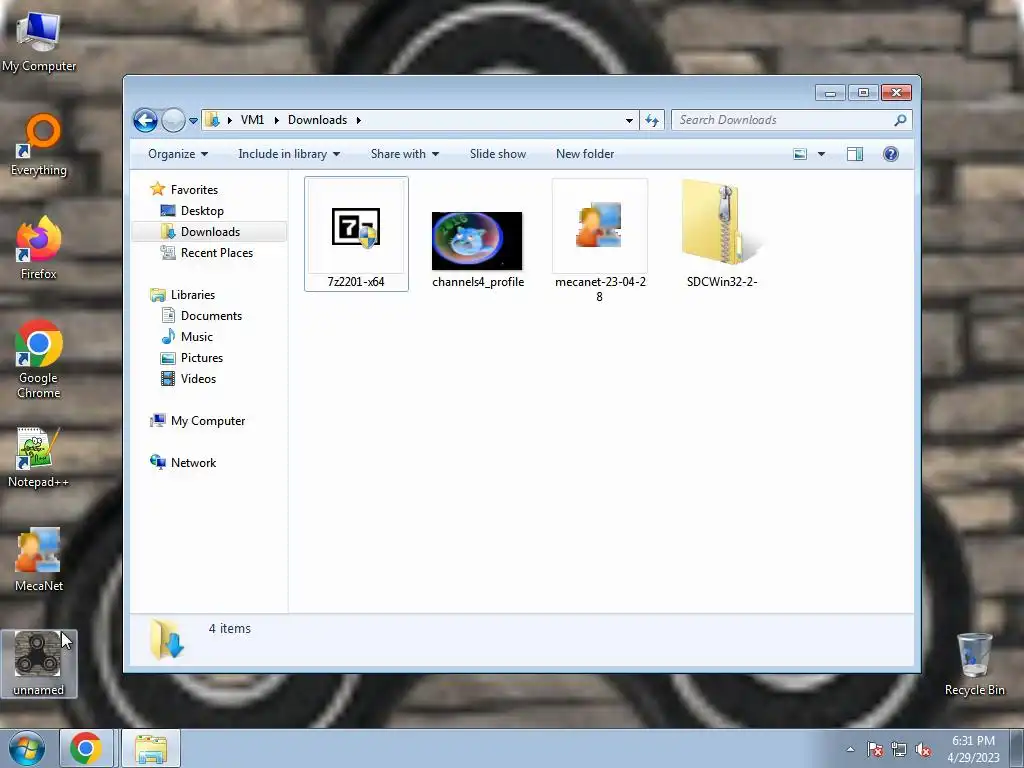Select Favorites in navigation pane
Screen dimensions: 1024x768
point(194,189)
